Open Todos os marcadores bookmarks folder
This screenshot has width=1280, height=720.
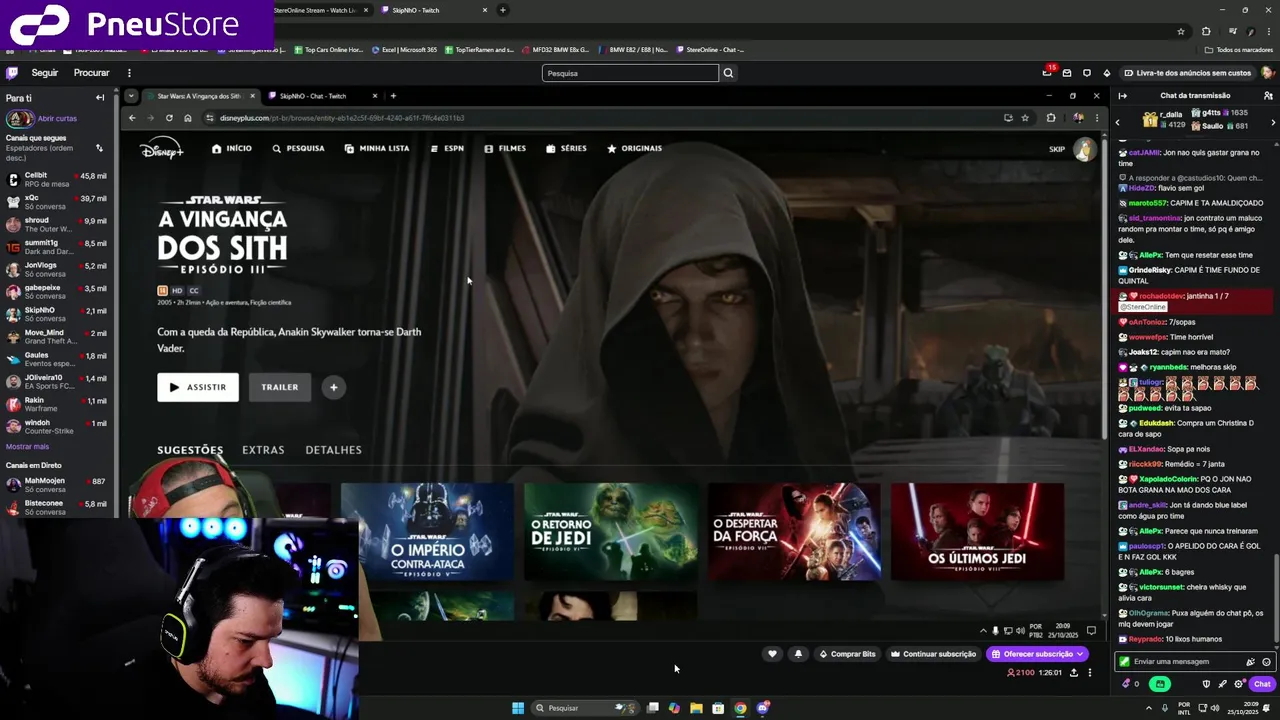pyautogui.click(x=1239, y=50)
